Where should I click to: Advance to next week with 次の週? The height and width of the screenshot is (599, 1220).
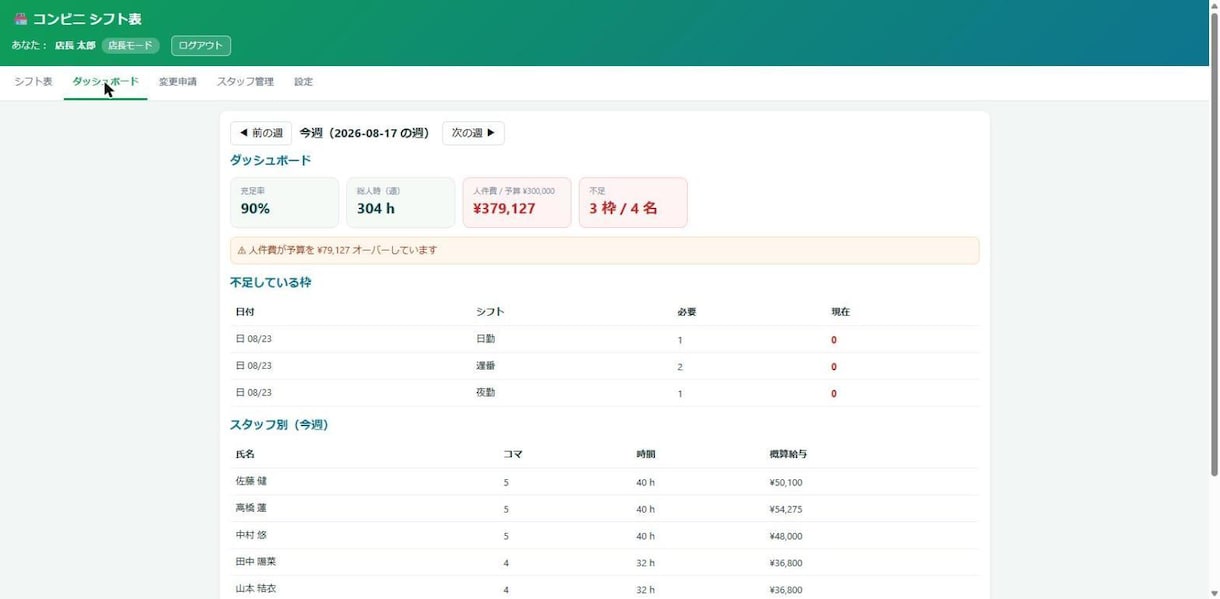coord(473,133)
